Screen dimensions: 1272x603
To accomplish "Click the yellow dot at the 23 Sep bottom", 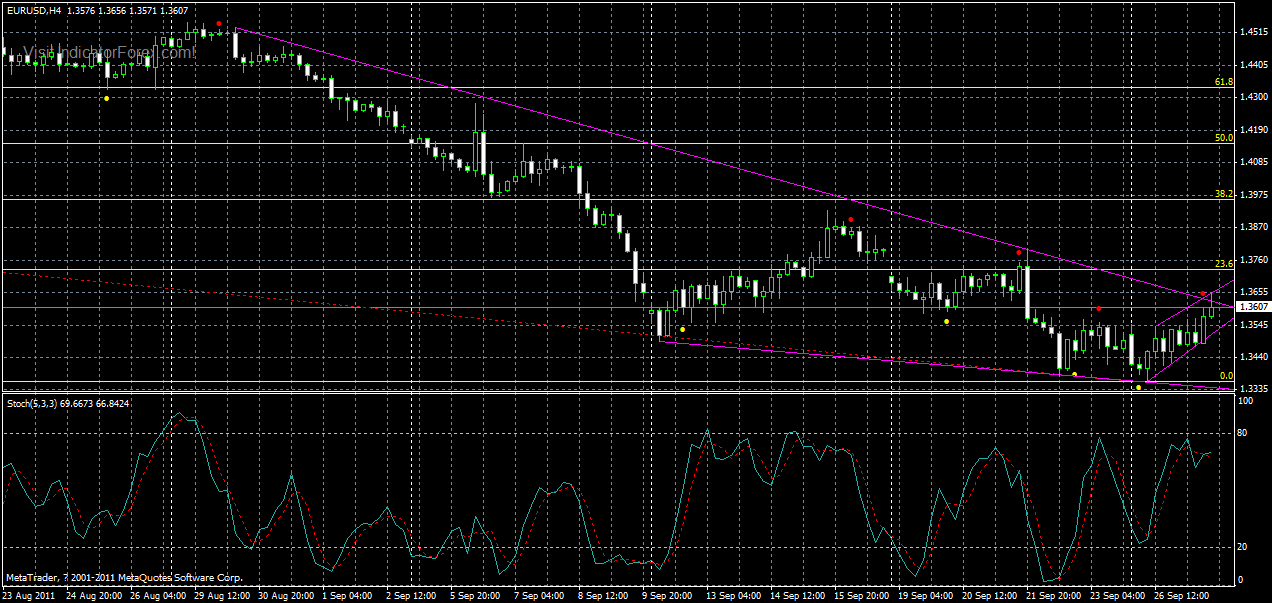I will 1137,385.
